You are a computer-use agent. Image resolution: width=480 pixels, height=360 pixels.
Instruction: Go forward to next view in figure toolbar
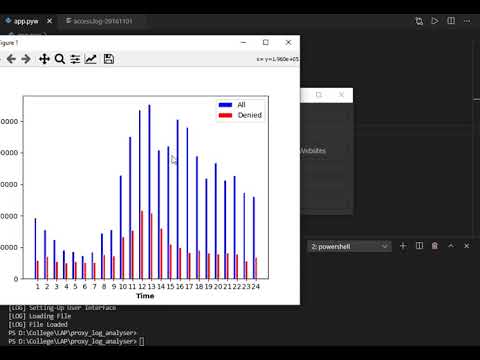[x=26, y=59]
